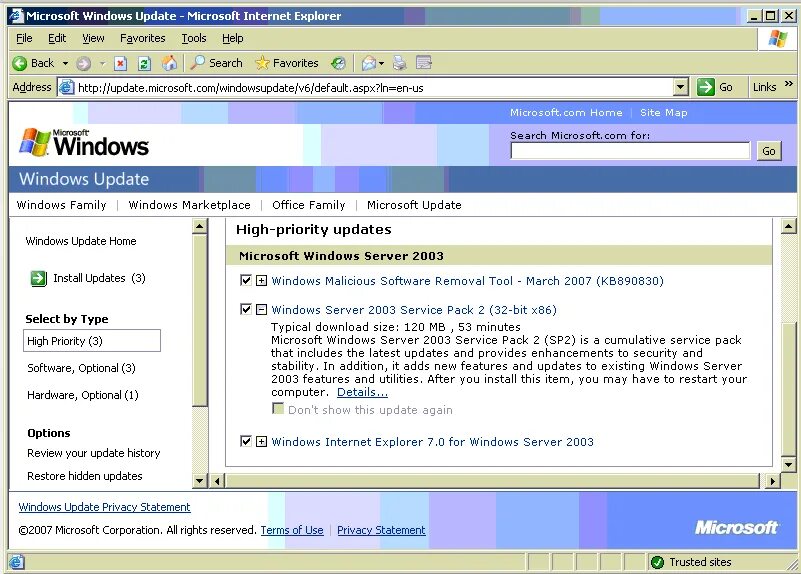Click the Search Microsoft.com input field
Screen dimensions: 801x574
click(x=630, y=151)
